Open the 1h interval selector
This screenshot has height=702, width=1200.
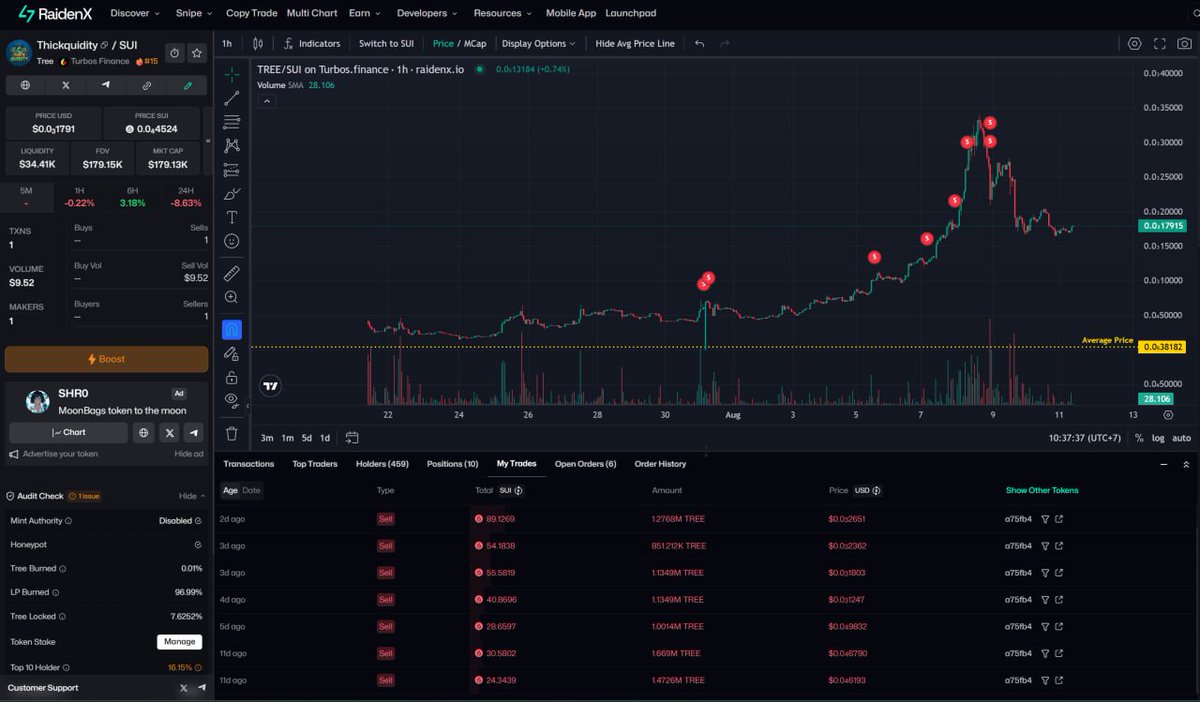tap(227, 43)
